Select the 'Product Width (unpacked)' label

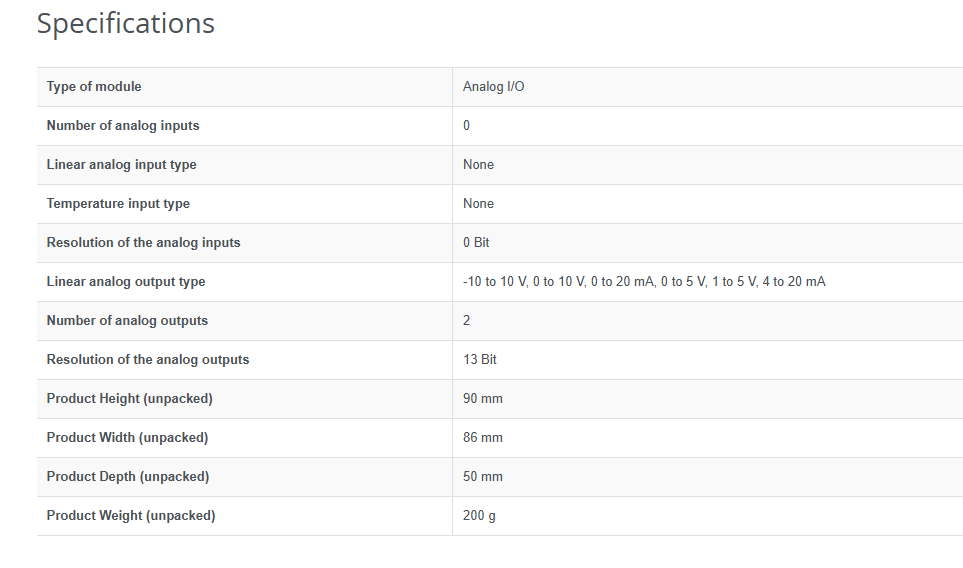(127, 438)
